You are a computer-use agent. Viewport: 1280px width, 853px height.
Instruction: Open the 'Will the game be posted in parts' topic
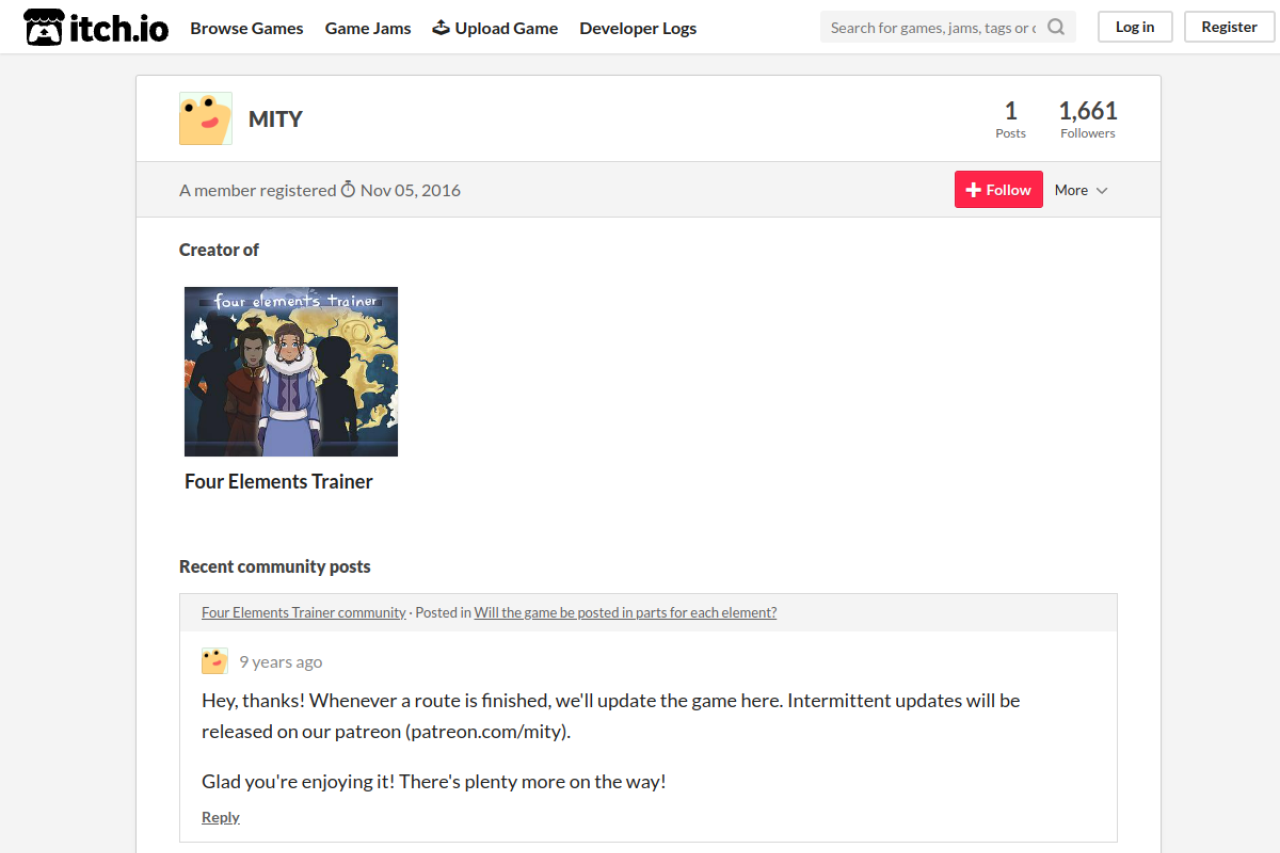click(625, 612)
